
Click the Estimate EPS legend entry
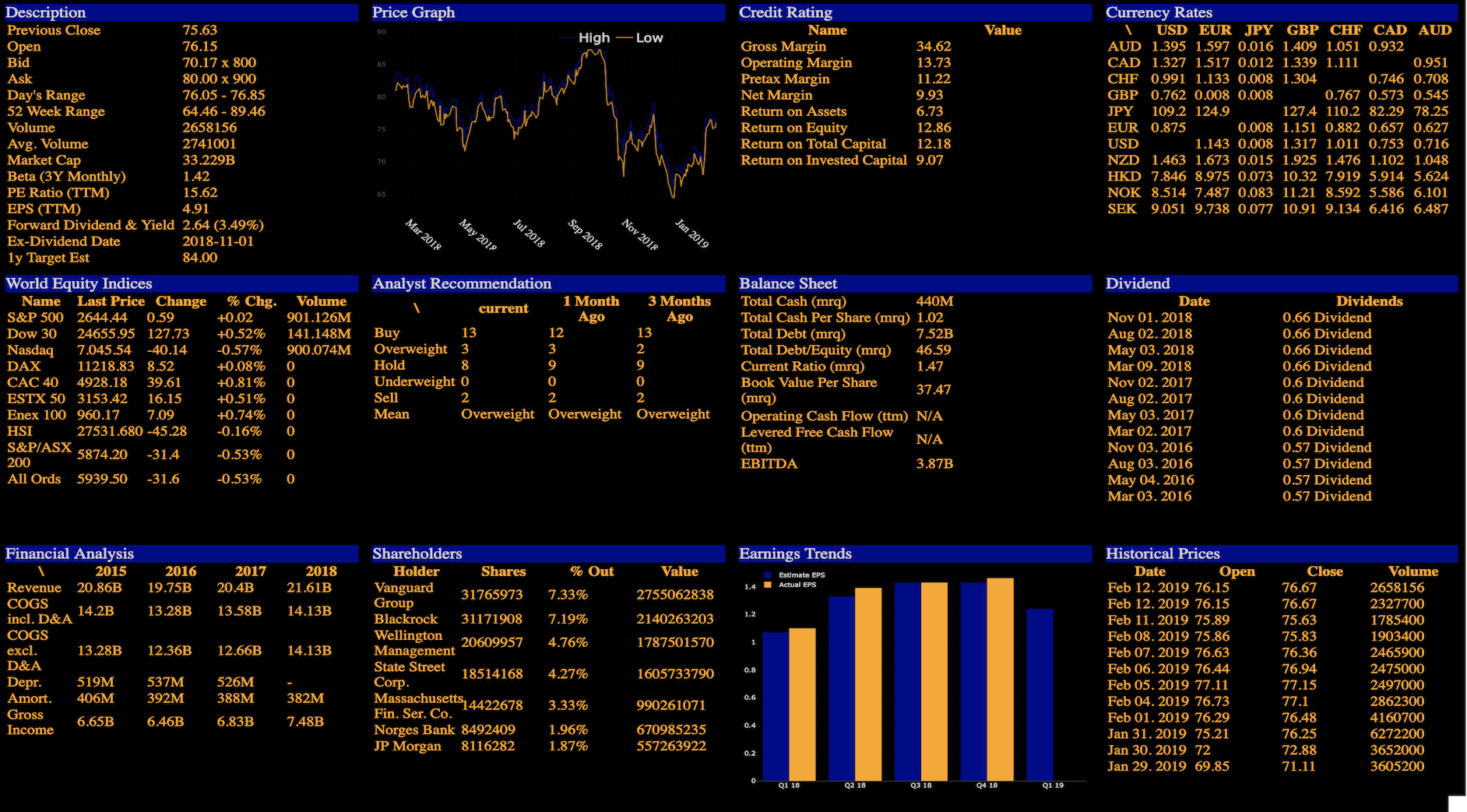796,575
